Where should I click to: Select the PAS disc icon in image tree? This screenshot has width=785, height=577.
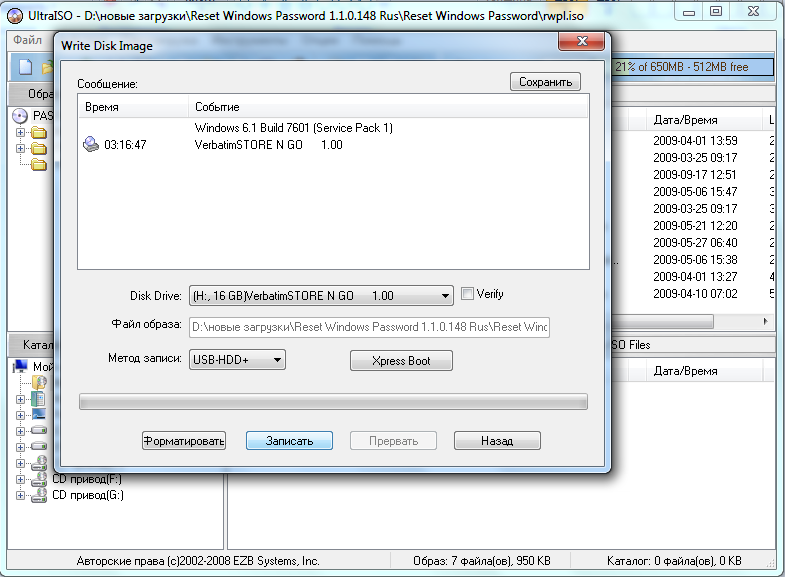click(x=19, y=116)
